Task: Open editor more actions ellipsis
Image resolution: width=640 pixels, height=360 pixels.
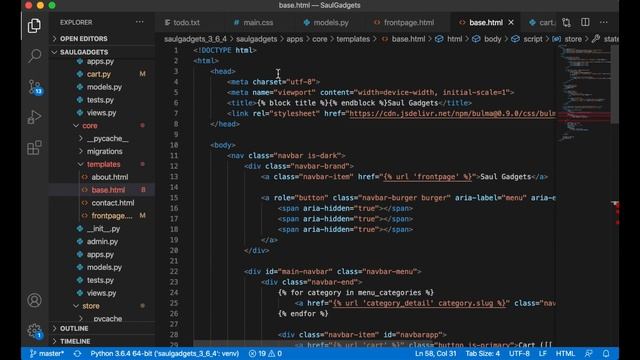Action: click(604, 22)
